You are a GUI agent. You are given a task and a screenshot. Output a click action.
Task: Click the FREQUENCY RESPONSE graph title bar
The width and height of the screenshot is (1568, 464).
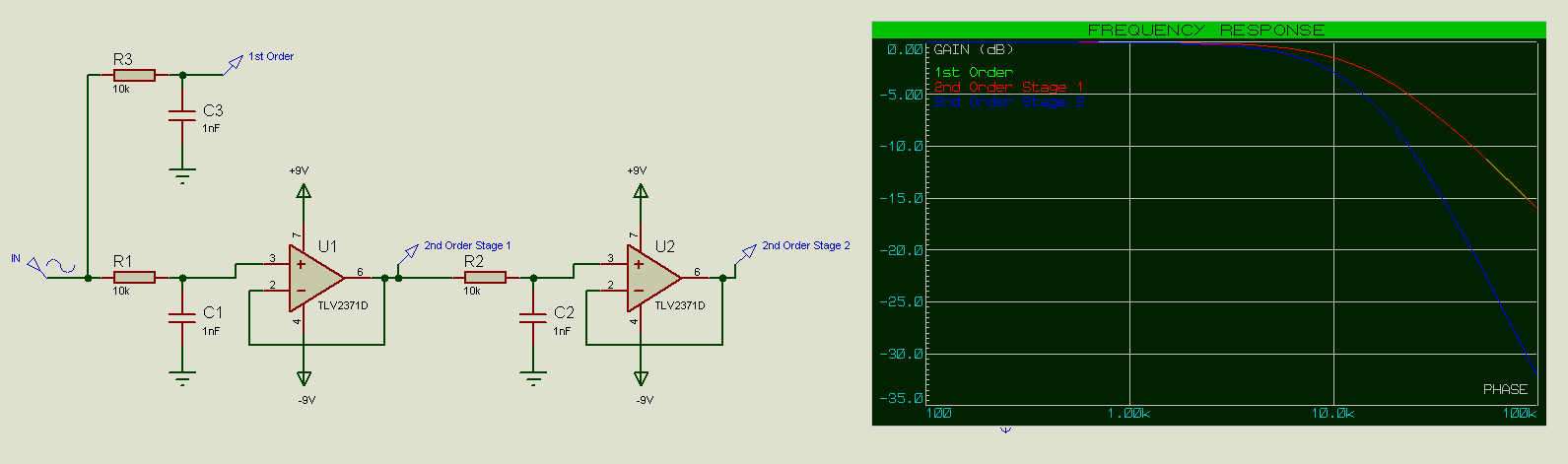(x=1208, y=30)
